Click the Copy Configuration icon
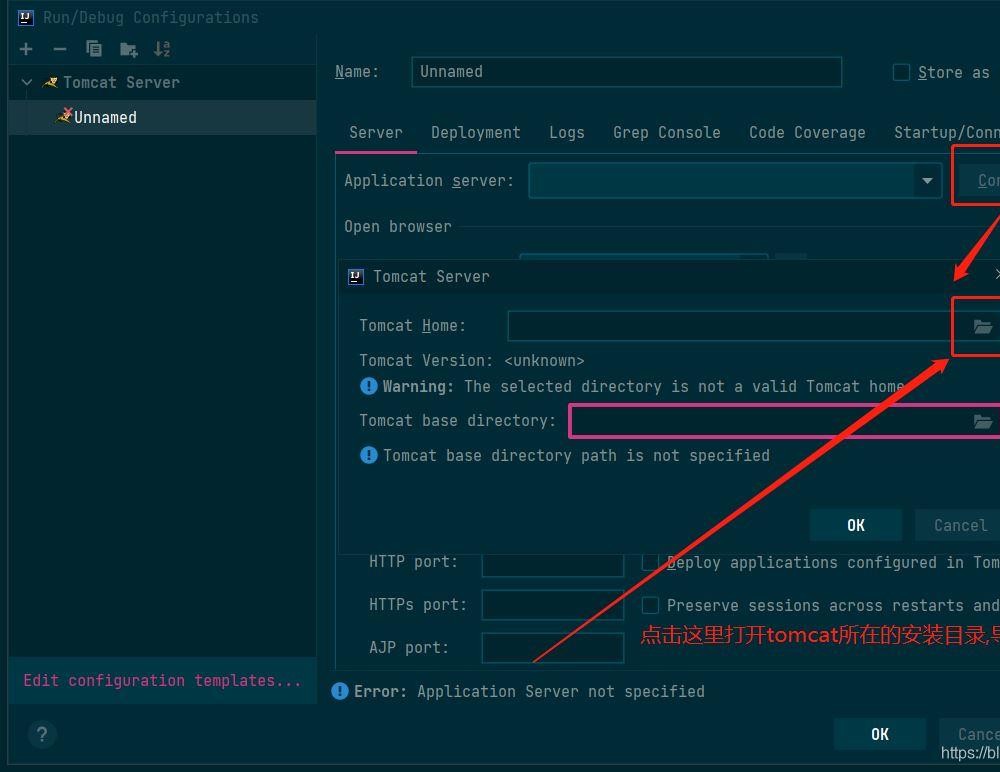This screenshot has height=772, width=1000. (94, 49)
